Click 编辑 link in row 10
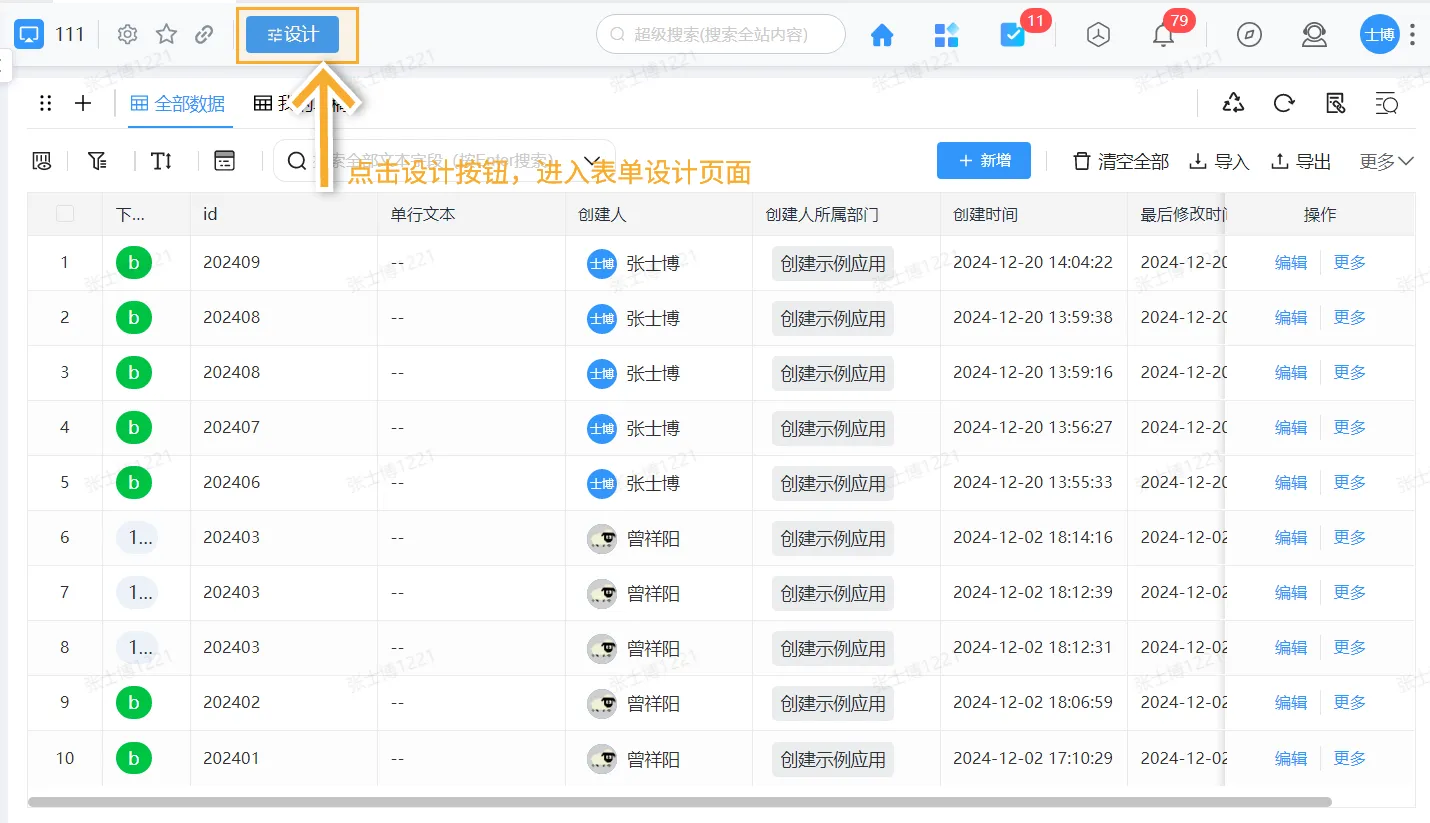 coord(1291,758)
